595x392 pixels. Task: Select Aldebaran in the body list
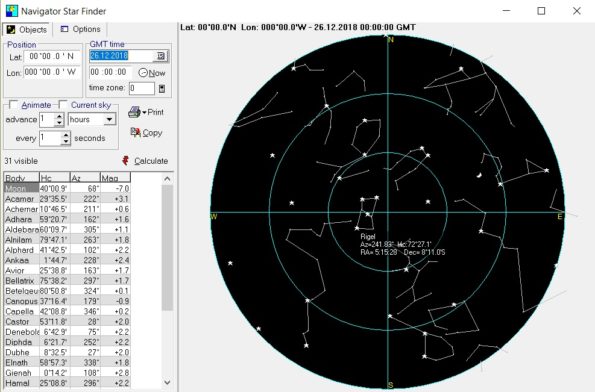[x=67, y=229]
